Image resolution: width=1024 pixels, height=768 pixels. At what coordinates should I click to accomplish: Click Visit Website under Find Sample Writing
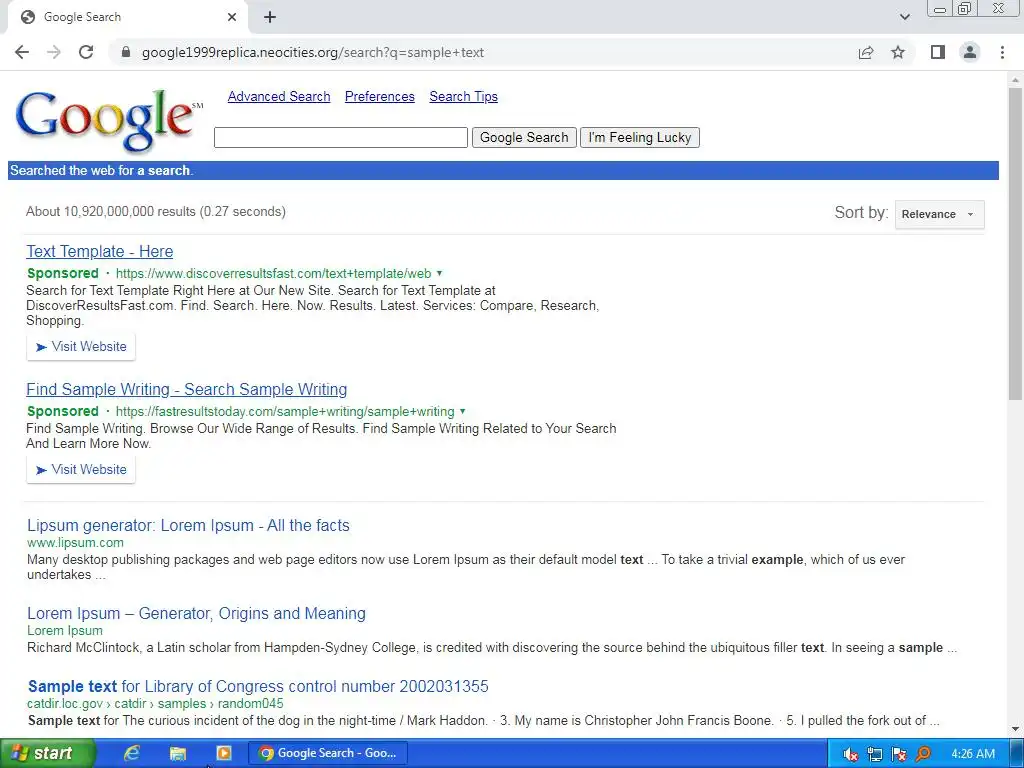tap(81, 470)
